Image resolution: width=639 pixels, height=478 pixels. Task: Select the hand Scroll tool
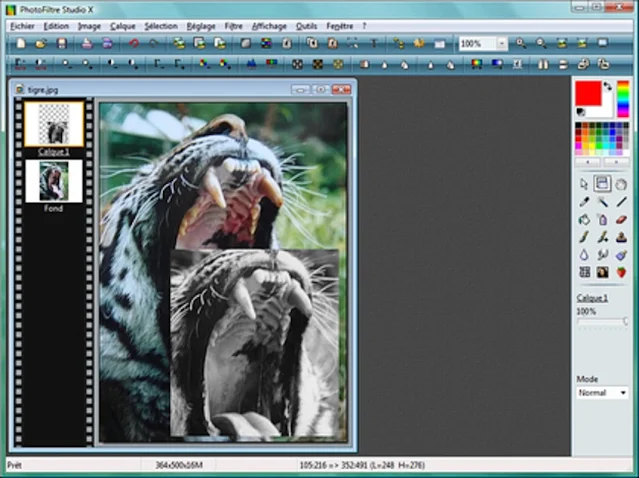[x=621, y=184]
